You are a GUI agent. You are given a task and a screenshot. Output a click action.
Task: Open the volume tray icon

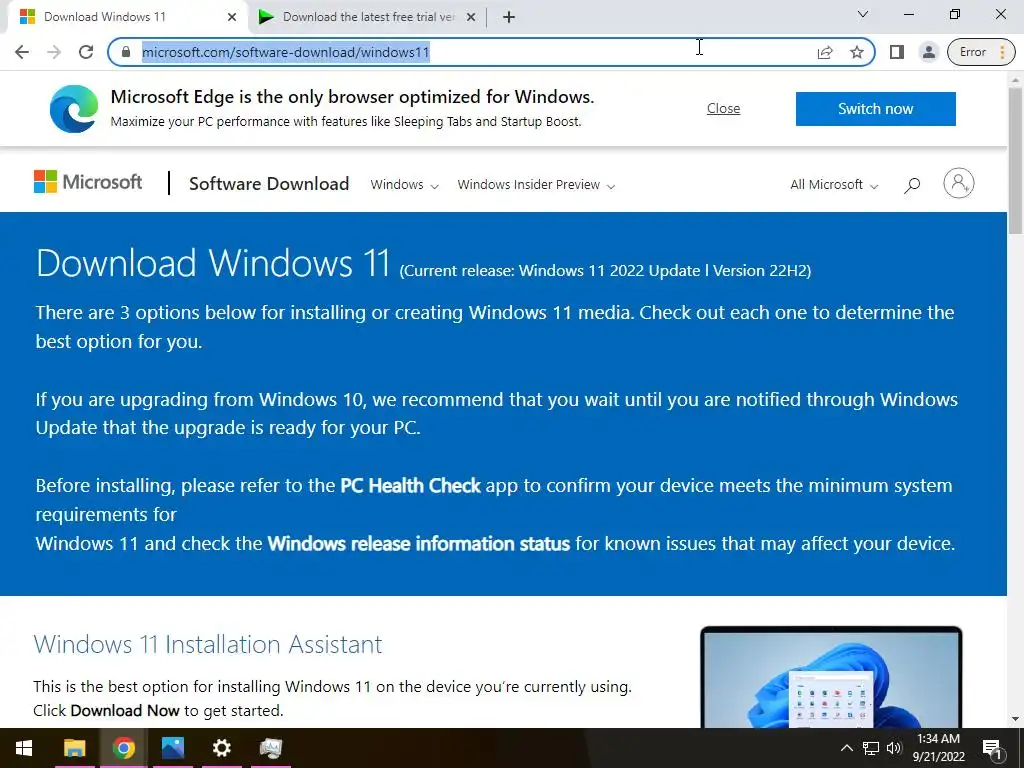tap(894, 748)
